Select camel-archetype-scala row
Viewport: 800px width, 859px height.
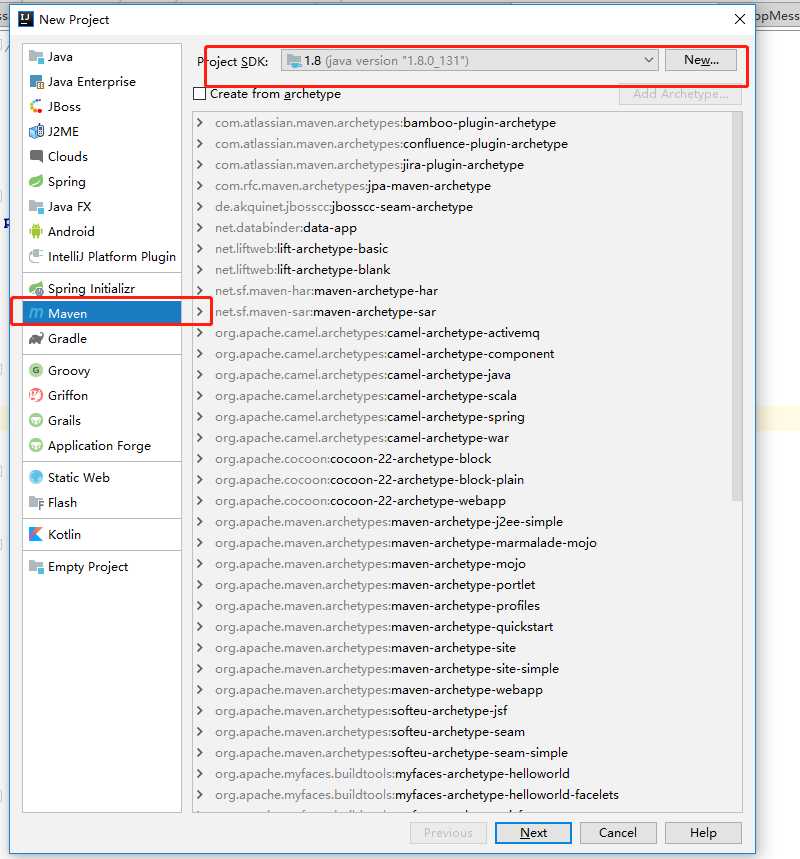[x=463, y=396]
